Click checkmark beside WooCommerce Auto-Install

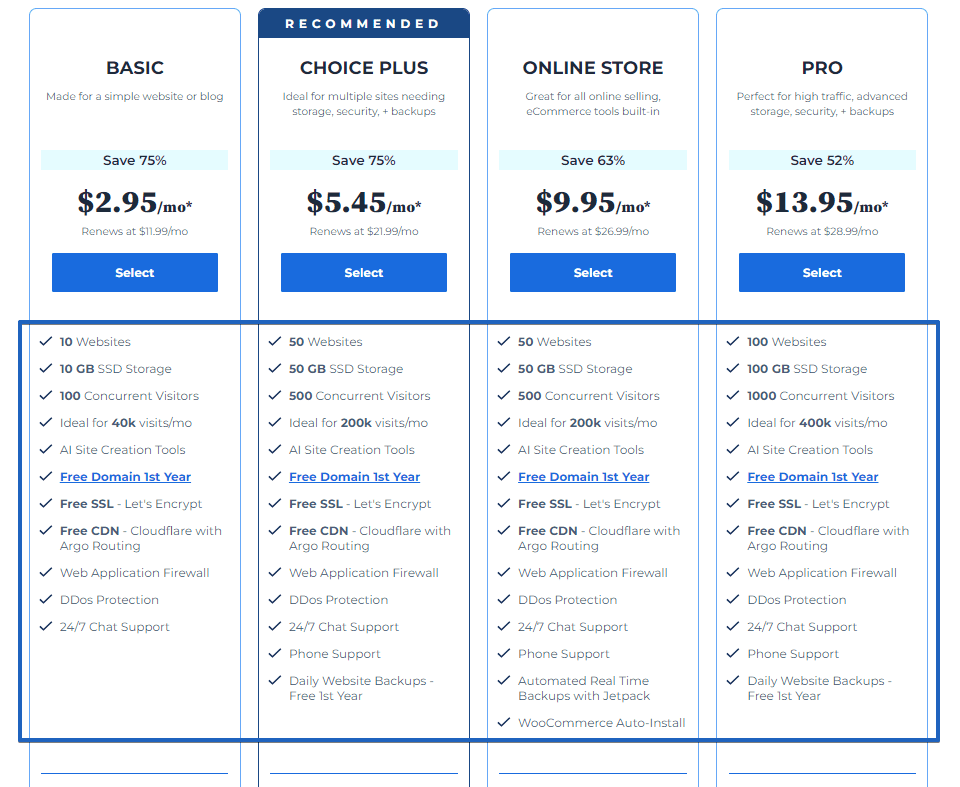(504, 722)
